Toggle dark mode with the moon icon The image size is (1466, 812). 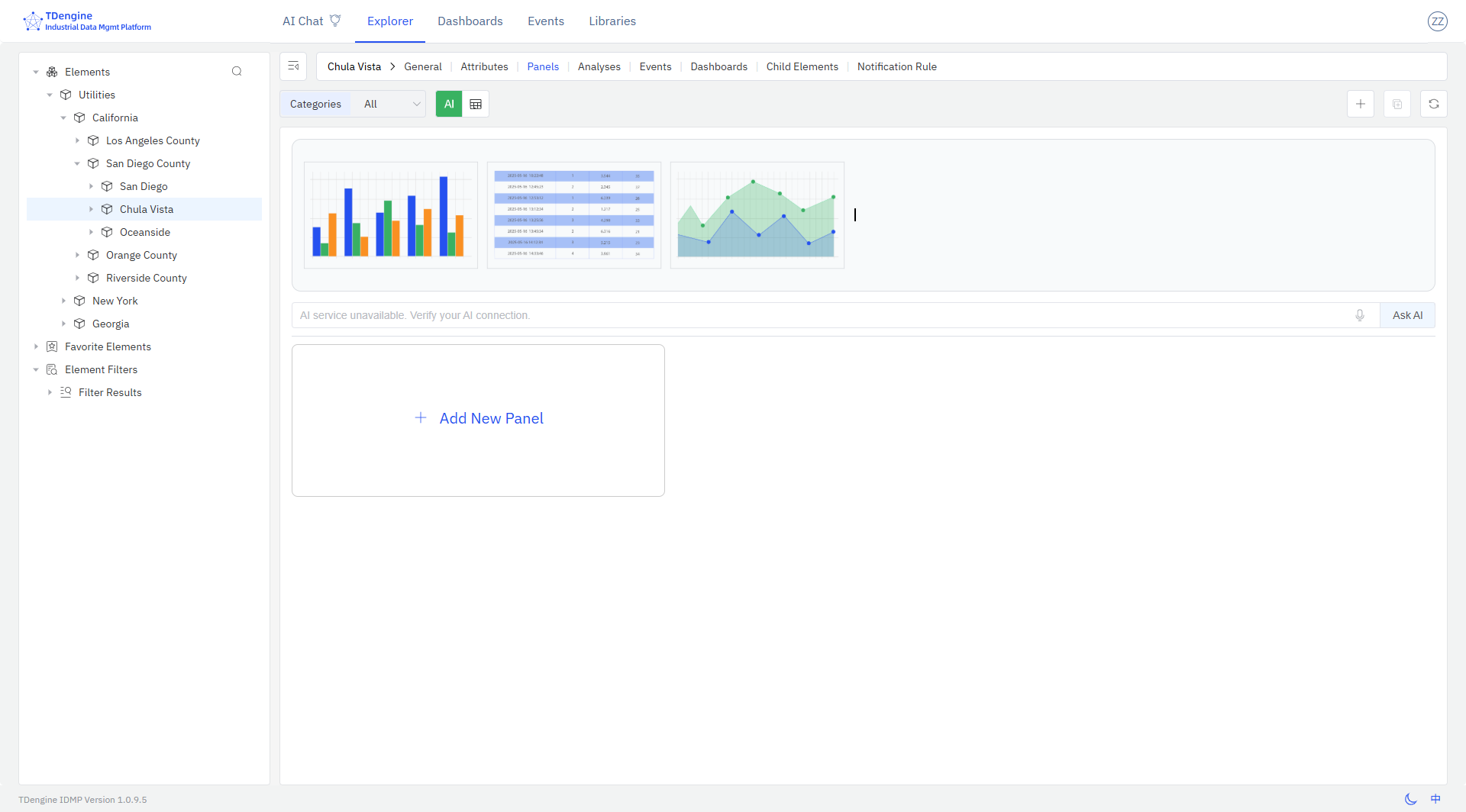tap(1410, 799)
